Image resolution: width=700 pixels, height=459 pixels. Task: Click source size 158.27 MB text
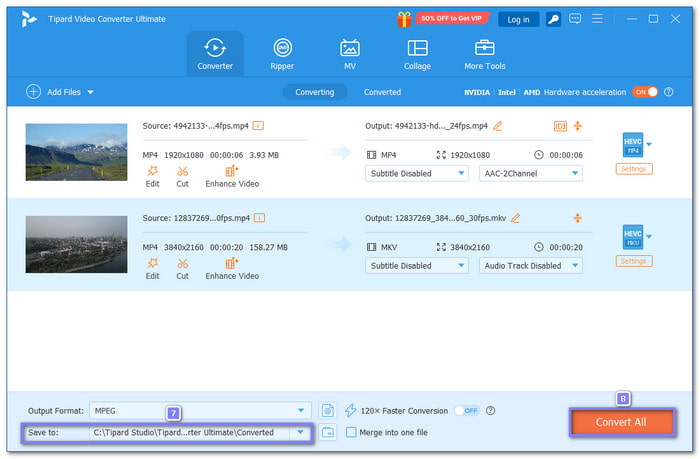pyautogui.click(x=268, y=247)
